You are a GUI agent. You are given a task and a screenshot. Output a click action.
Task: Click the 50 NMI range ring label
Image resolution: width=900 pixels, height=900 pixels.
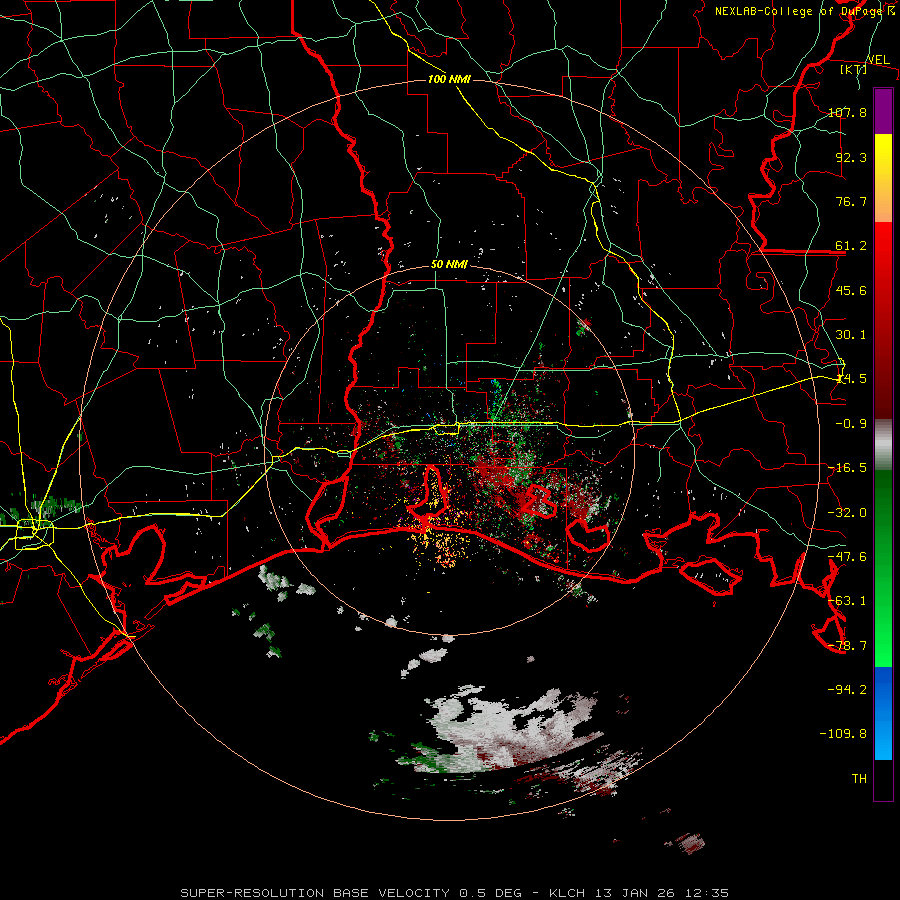pyautogui.click(x=449, y=265)
